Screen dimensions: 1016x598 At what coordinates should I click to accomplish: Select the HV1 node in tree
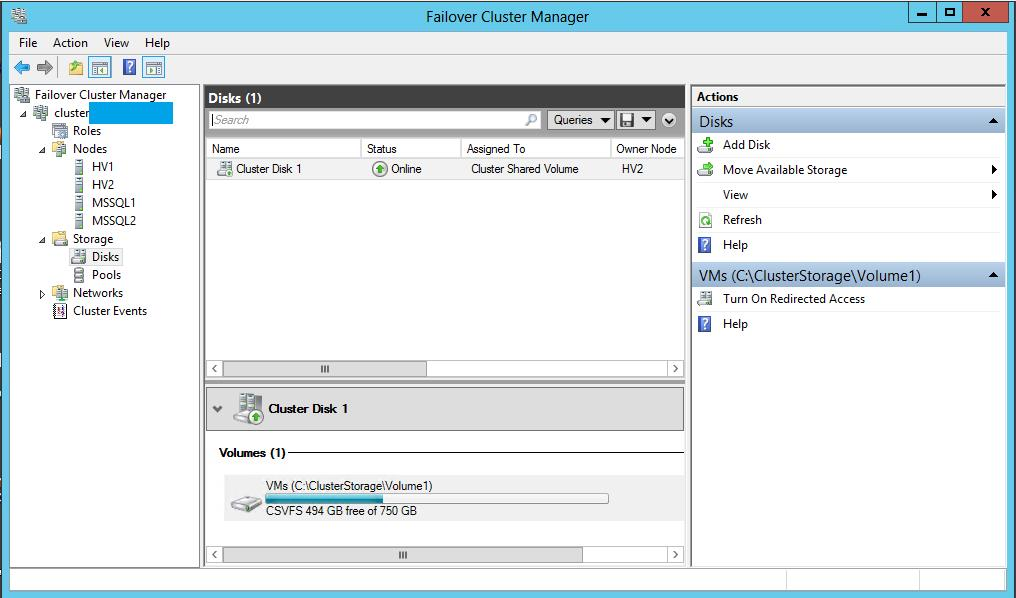pyautogui.click(x=102, y=167)
